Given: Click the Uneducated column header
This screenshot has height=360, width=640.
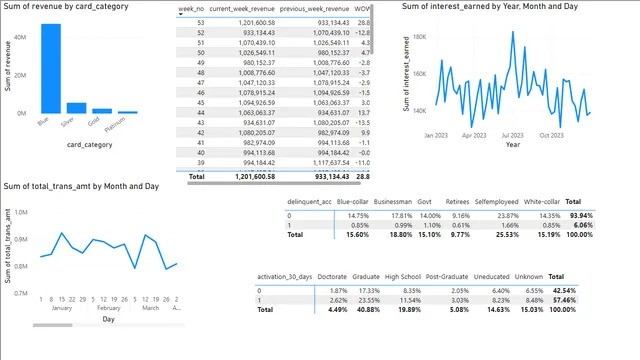Looking at the screenshot, I should [491, 277].
